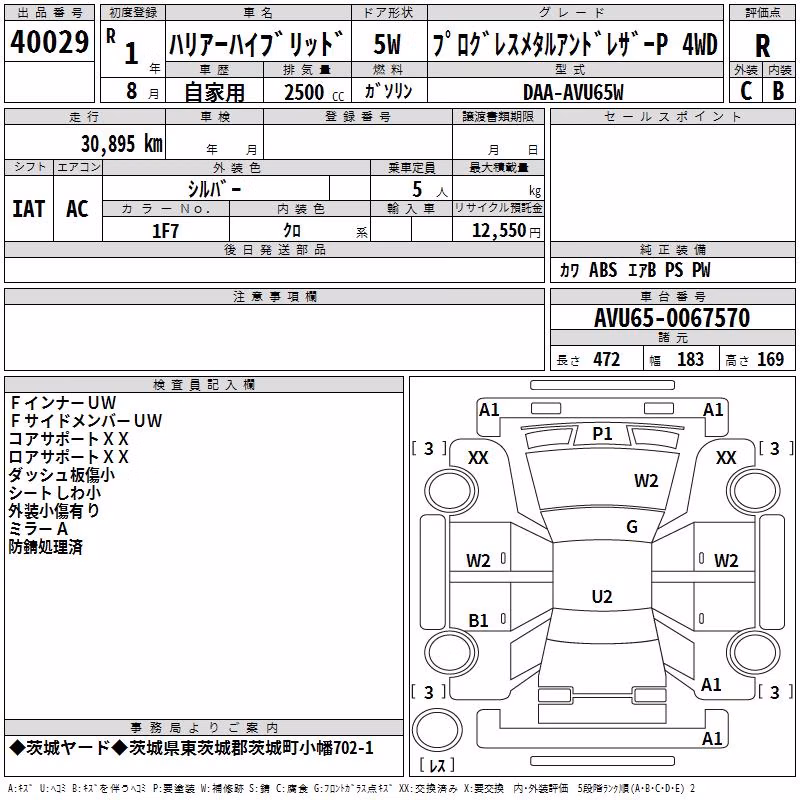Screen dimensions: 800x800
Task: Click G mark on windshield diagram
Action: click(x=632, y=527)
